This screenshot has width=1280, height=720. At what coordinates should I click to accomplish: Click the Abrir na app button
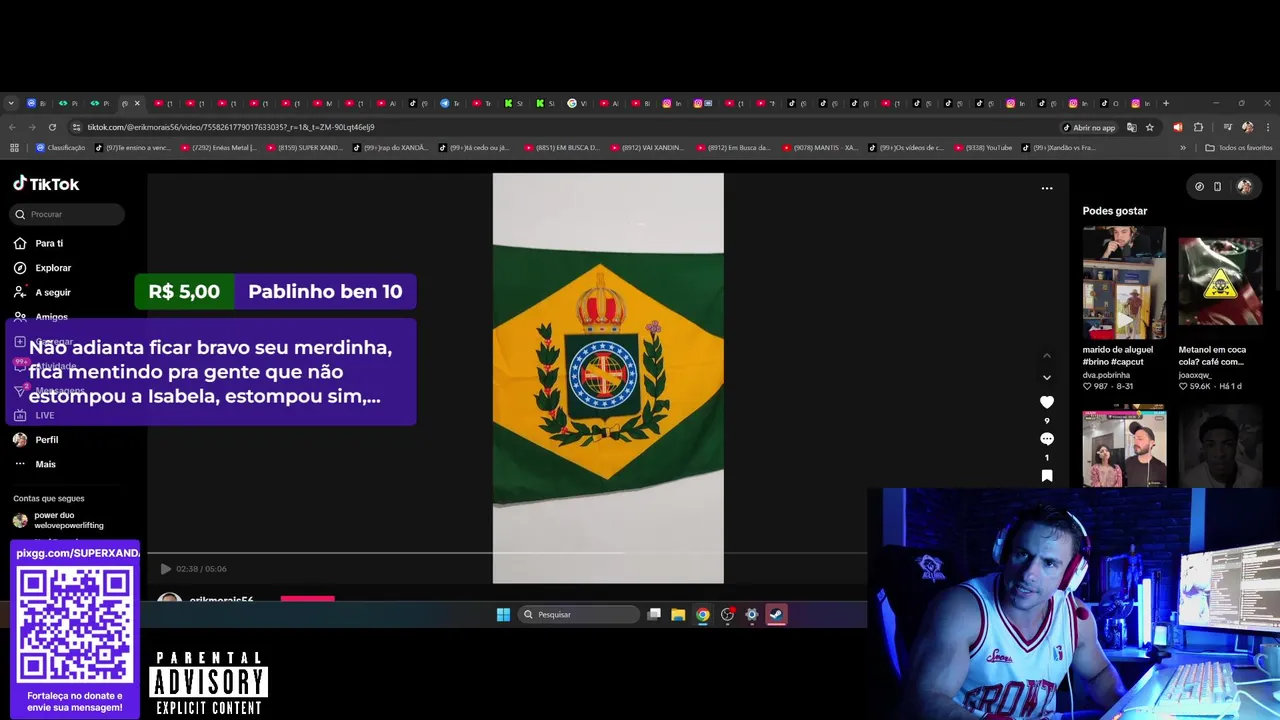(1088, 127)
